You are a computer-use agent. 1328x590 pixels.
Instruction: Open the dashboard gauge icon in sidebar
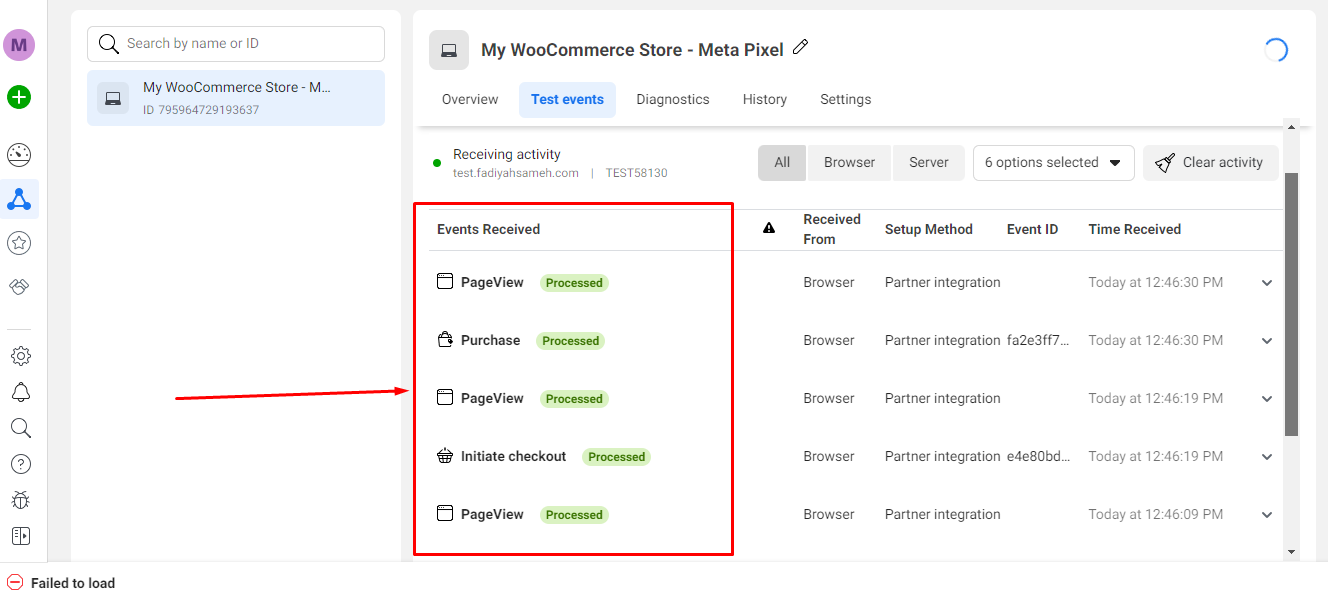pos(19,155)
